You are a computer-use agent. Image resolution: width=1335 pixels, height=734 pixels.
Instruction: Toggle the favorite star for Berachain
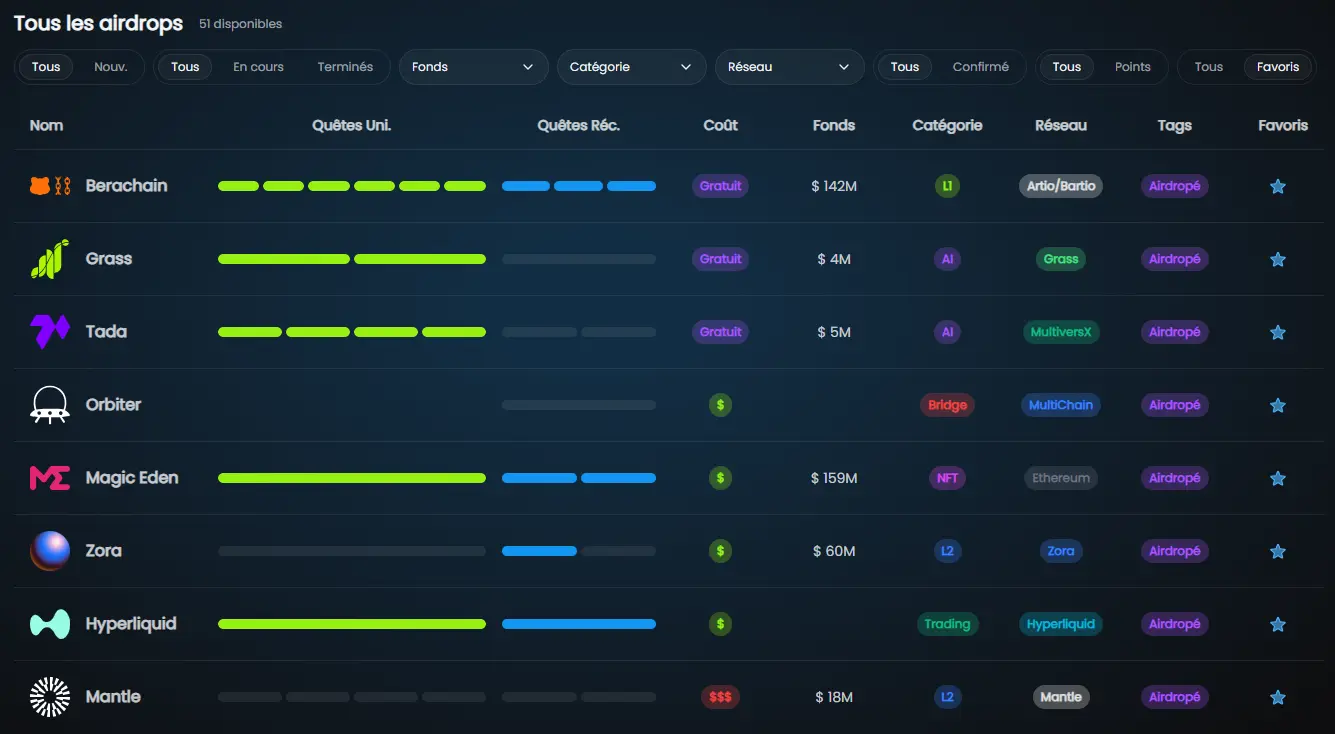1278,186
